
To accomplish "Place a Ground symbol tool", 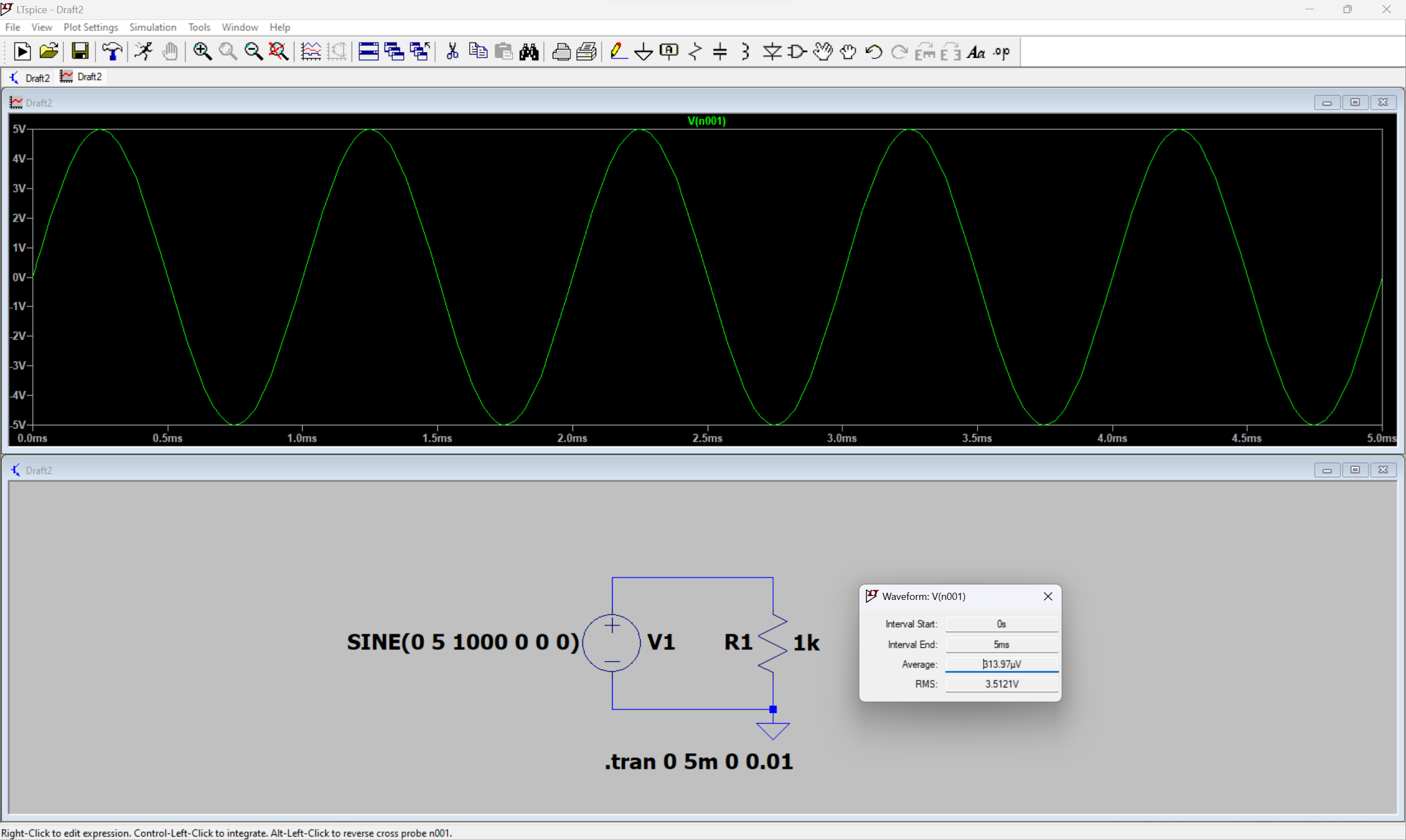I will point(643,52).
